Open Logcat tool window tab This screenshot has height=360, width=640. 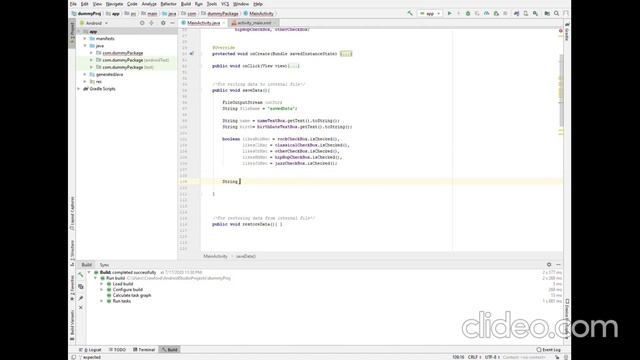(91, 350)
